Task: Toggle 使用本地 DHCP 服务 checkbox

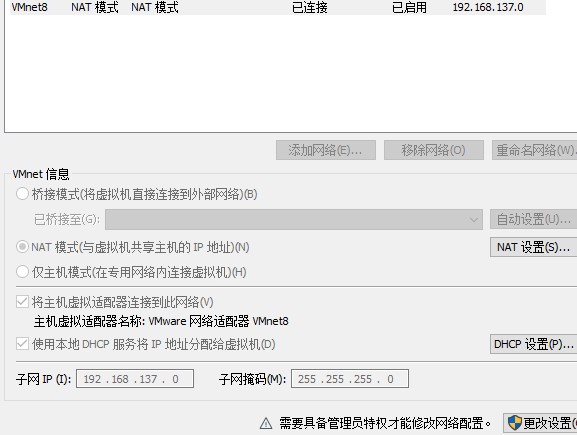Action: (22, 344)
